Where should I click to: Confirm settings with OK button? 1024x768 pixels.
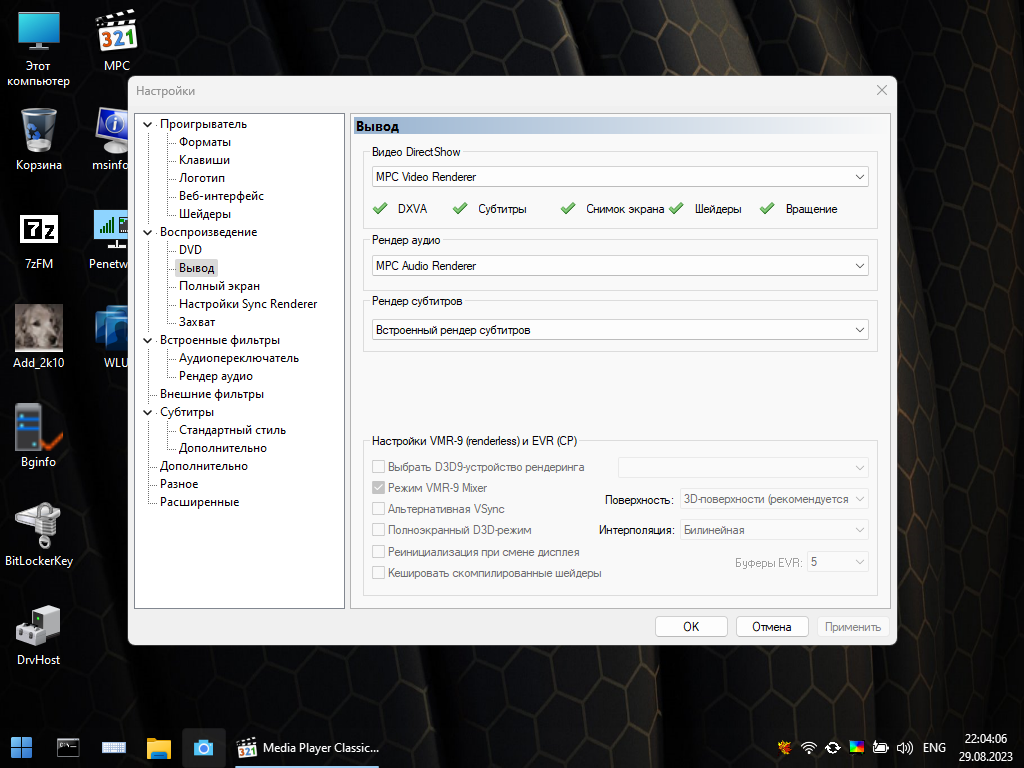(x=691, y=627)
